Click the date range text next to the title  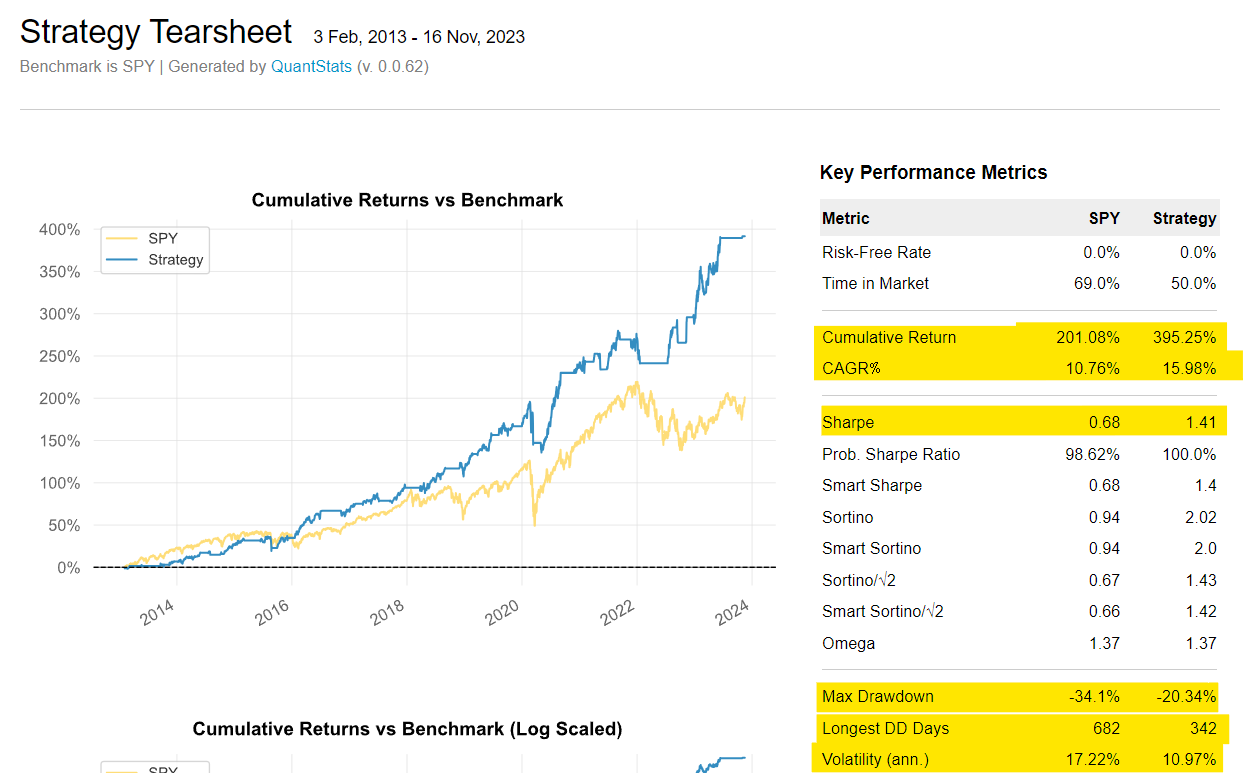pos(420,36)
